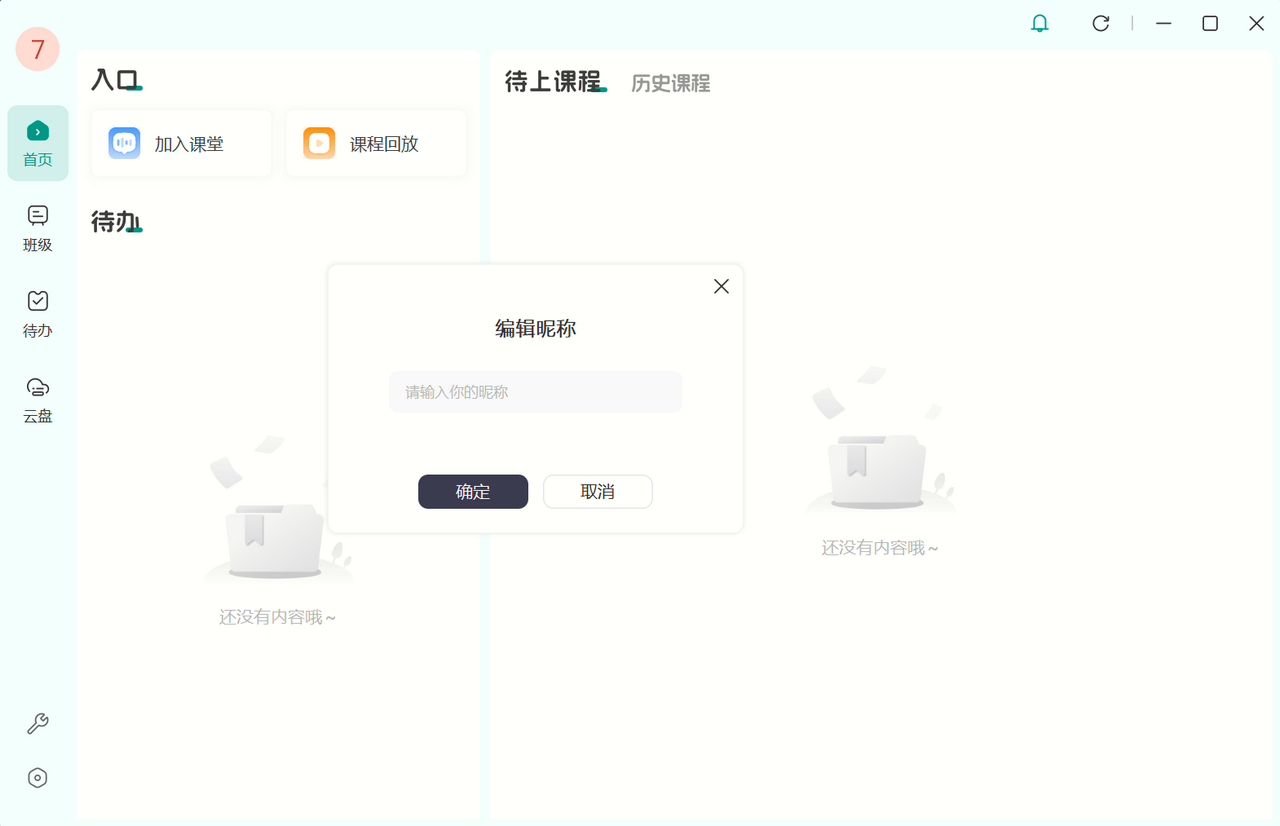Click the notification bell icon
This screenshot has height=826, width=1280.
click(1040, 23)
